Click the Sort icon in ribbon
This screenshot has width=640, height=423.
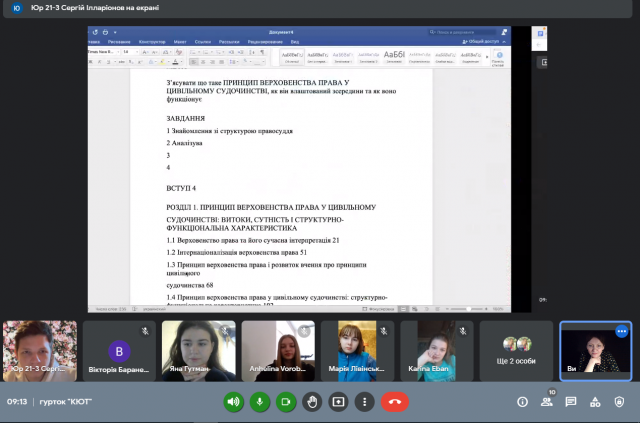252,52
